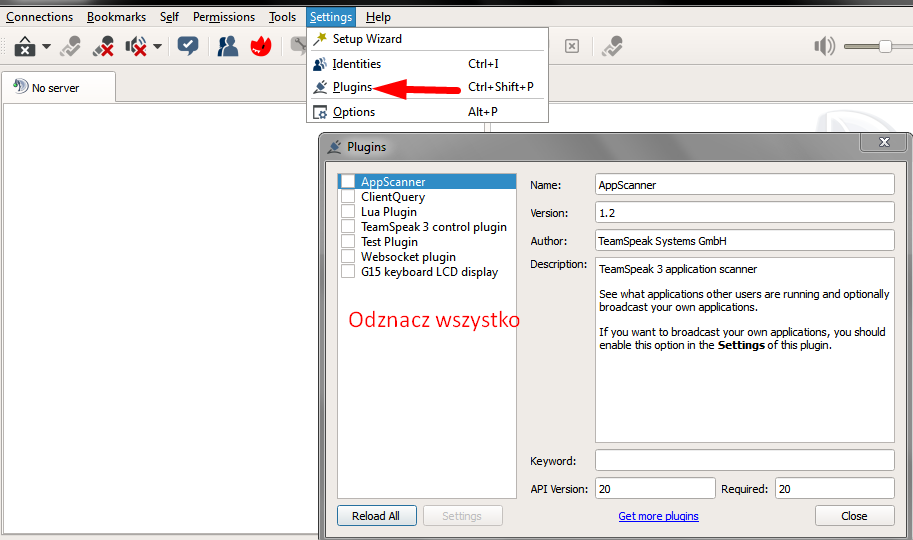The height and width of the screenshot is (540, 913).
Task: Select the Websocket plugin row label
Action: click(x=408, y=257)
